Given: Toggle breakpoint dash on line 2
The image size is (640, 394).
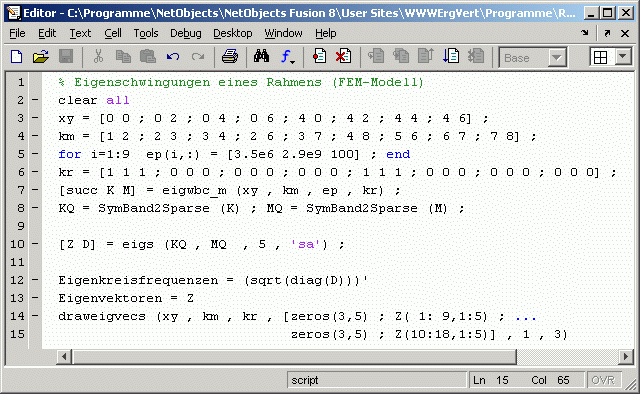Looking at the screenshot, I should coord(35,100).
